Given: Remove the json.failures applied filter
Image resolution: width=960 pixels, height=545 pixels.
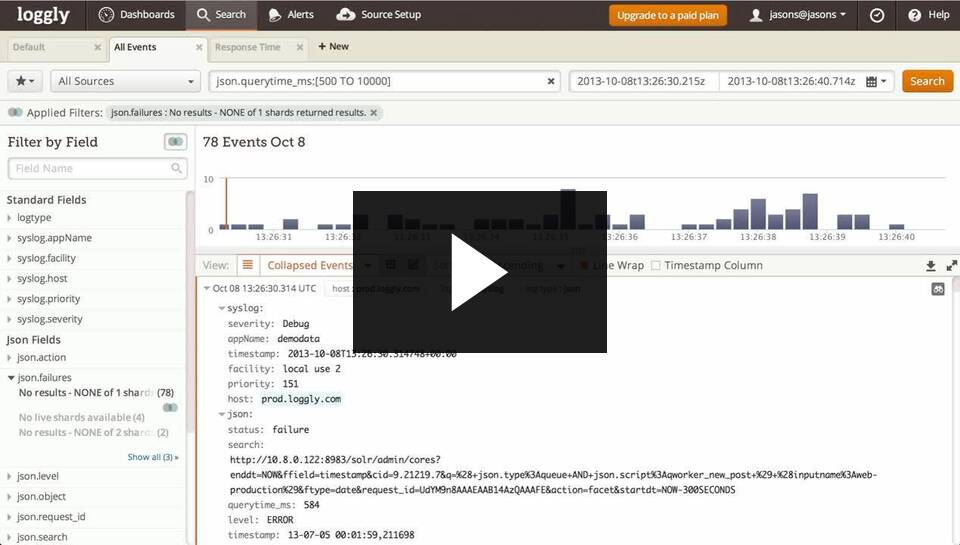Looking at the screenshot, I should pos(373,113).
